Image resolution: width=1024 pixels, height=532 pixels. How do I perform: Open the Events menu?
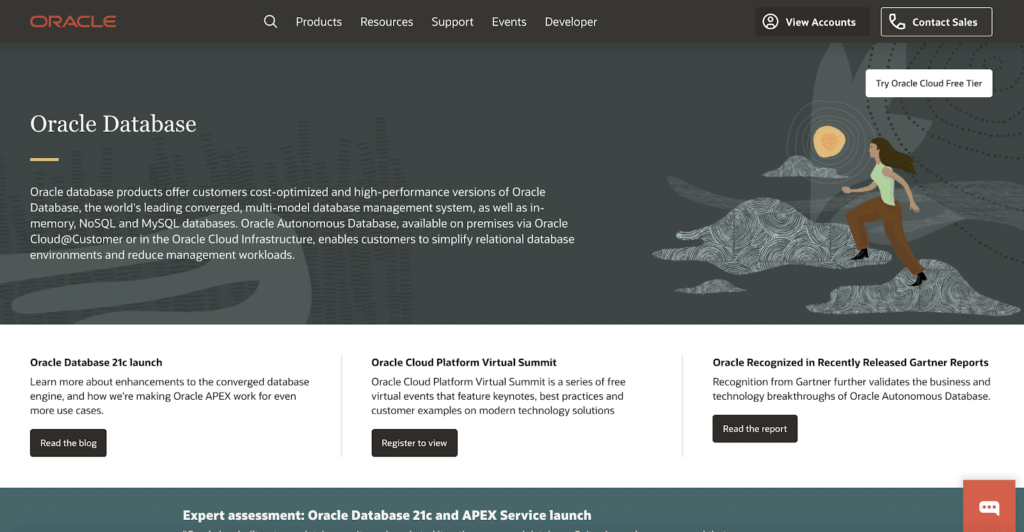point(509,22)
